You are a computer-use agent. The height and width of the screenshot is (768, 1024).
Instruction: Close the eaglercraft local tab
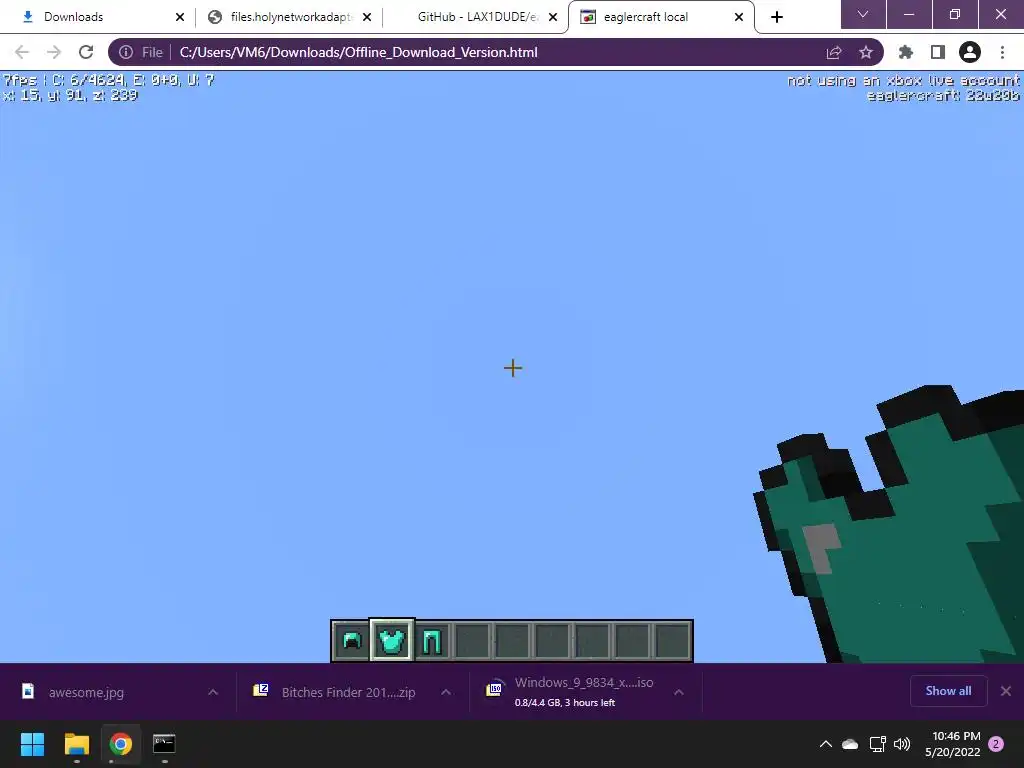739,17
